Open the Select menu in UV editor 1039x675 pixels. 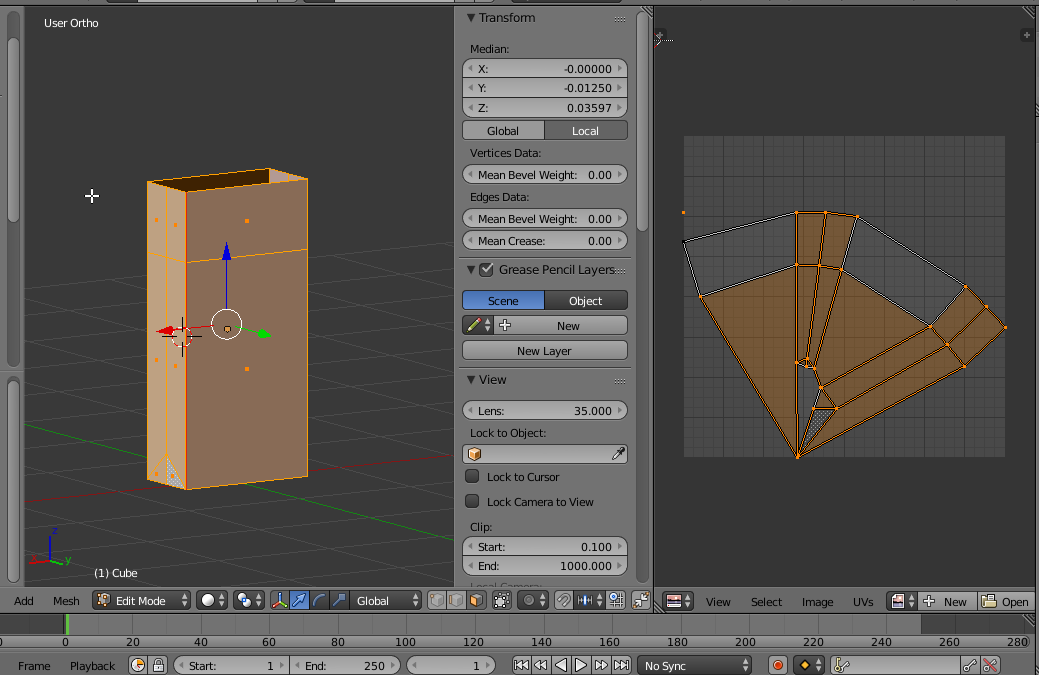tap(766, 601)
